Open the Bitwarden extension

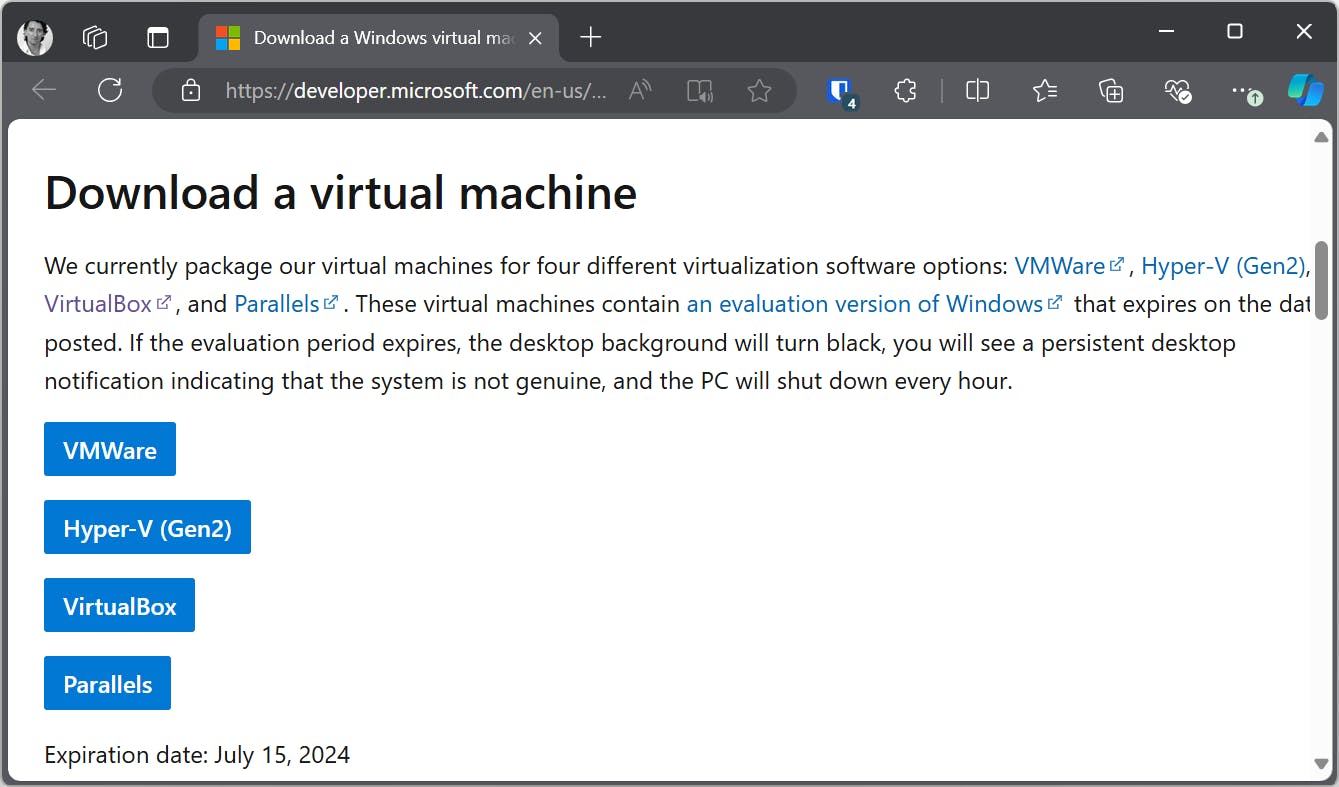coord(841,90)
